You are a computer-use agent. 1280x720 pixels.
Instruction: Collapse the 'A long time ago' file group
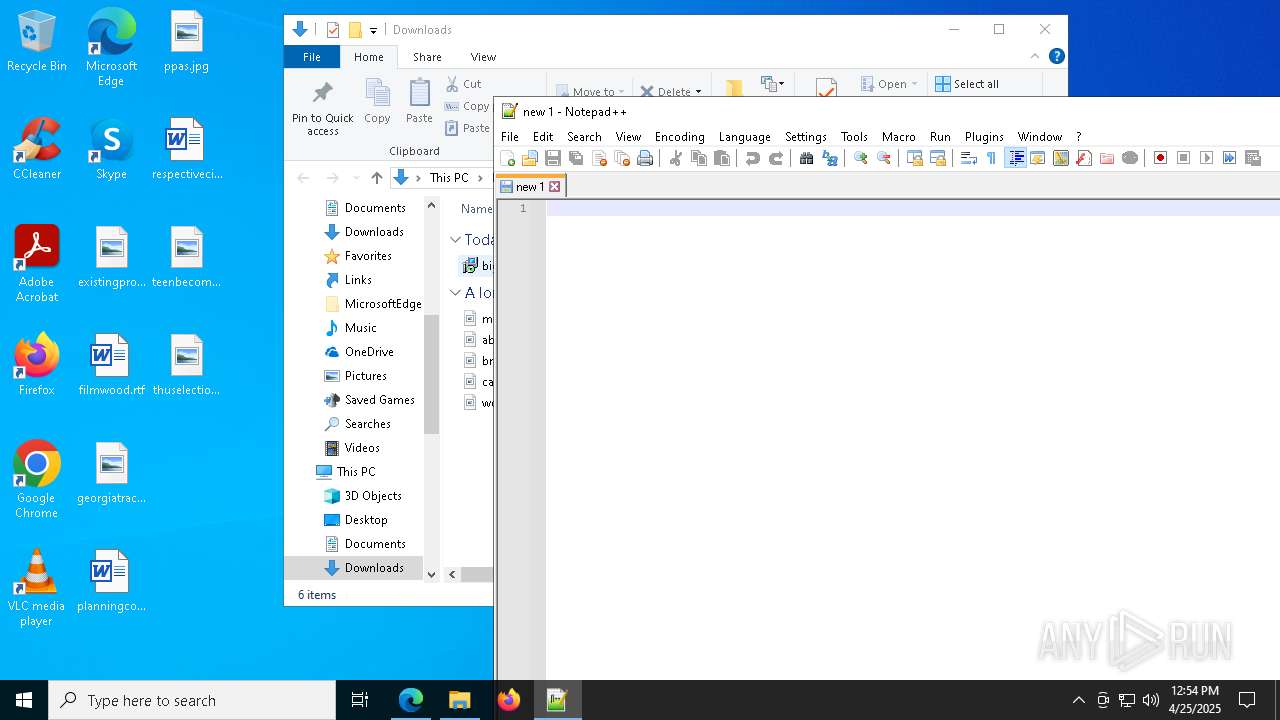tap(455, 293)
